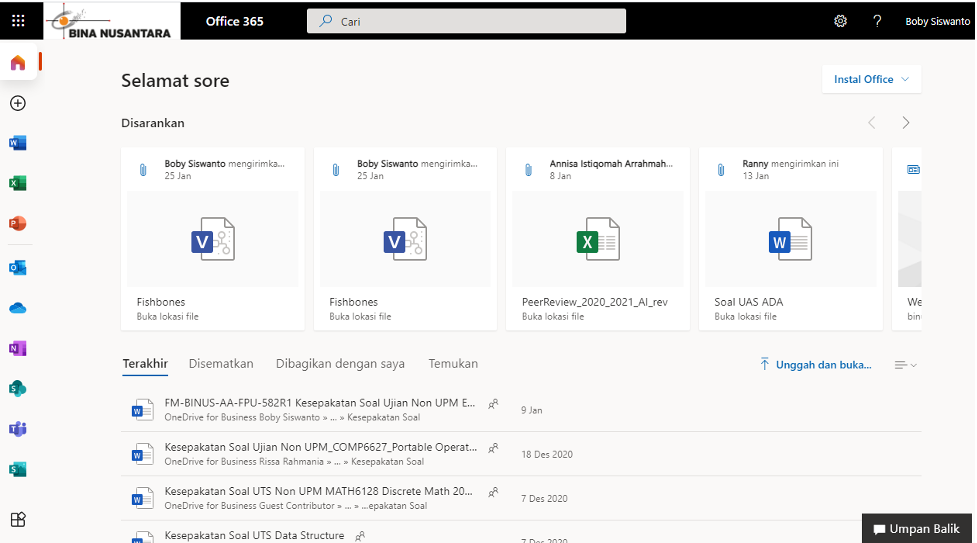
Task: Open PeerReview_2020_2021_AI_rev Excel thumbnail
Action: pos(598,239)
